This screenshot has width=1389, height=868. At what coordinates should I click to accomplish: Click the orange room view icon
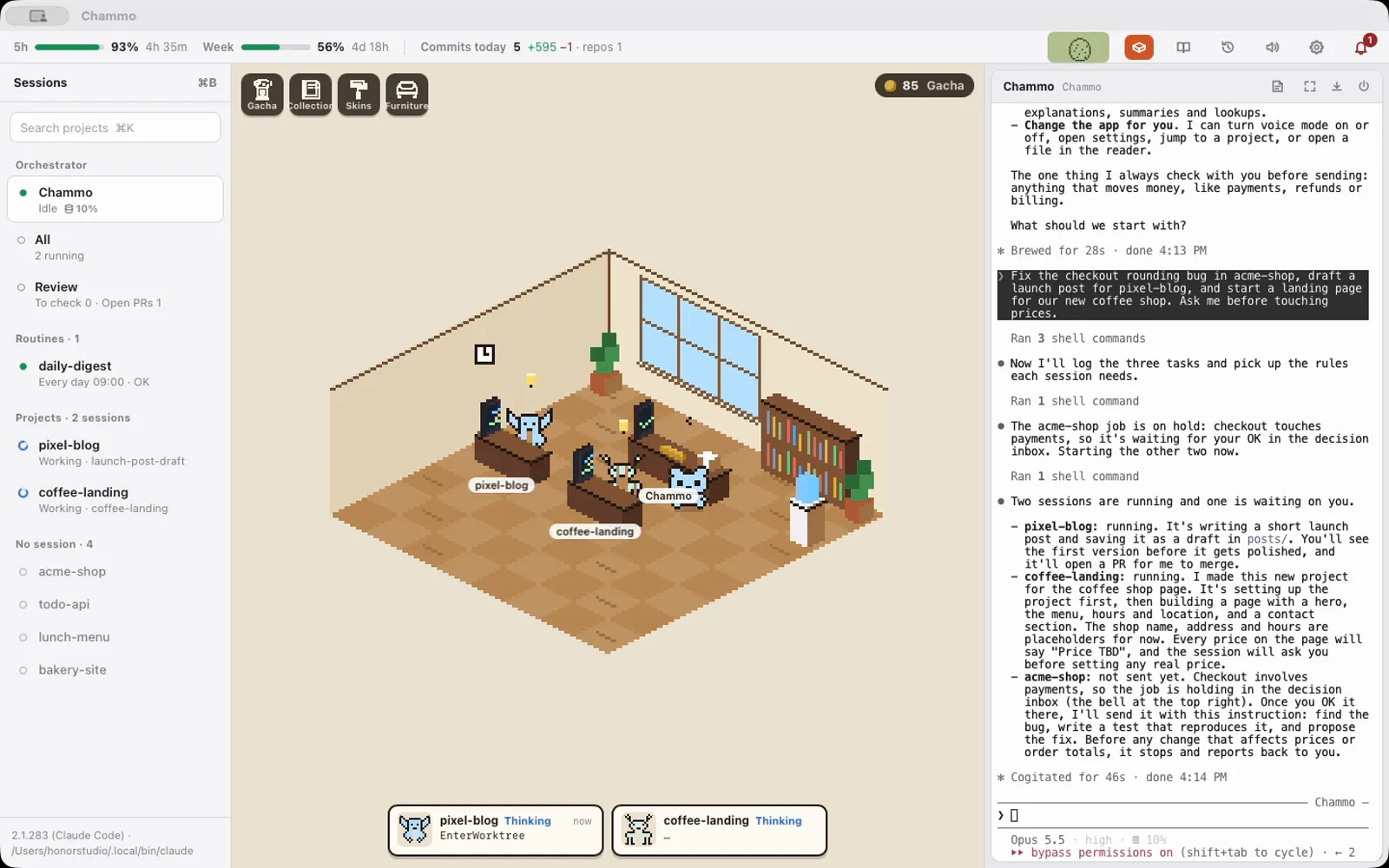tap(1139, 48)
